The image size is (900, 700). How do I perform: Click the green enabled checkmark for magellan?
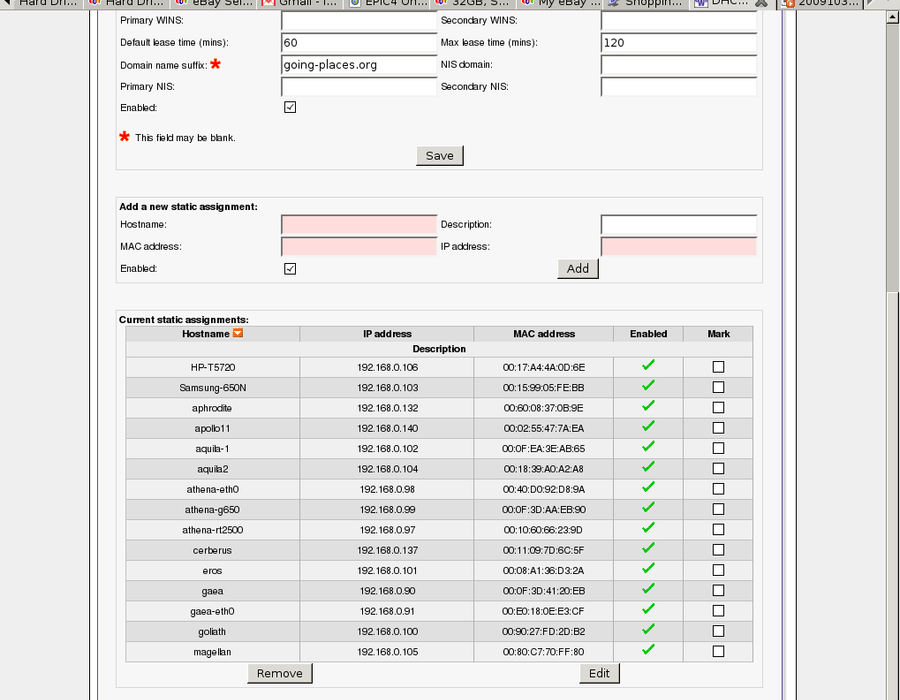pyautogui.click(x=648, y=650)
